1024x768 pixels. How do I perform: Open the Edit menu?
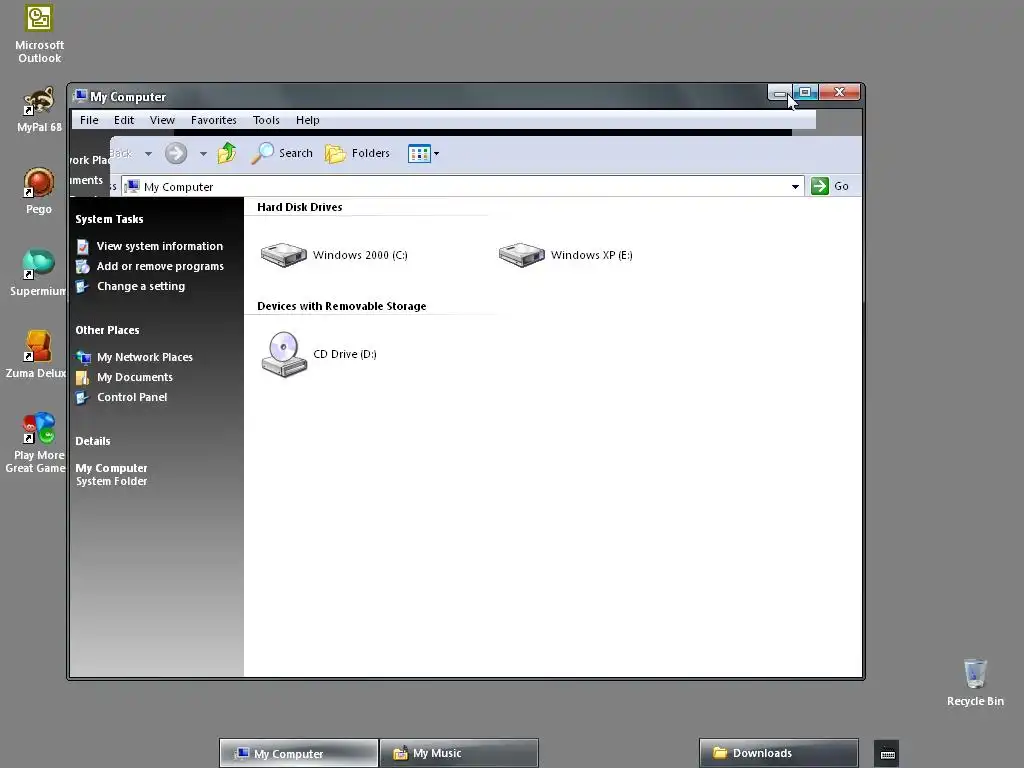tap(123, 120)
